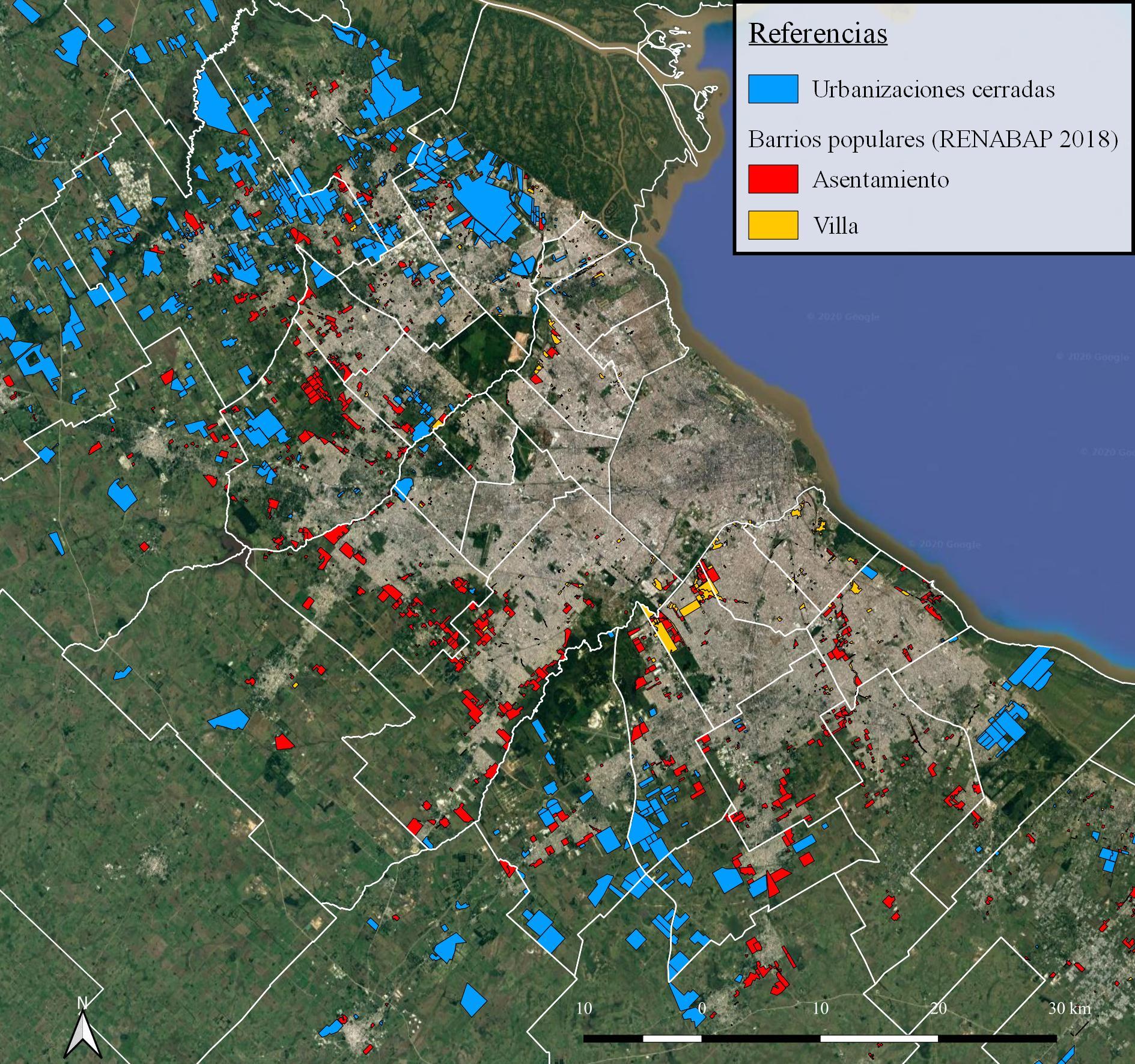Click the N letter above north arrow
The height and width of the screenshot is (1064, 1135).
coord(82,1002)
